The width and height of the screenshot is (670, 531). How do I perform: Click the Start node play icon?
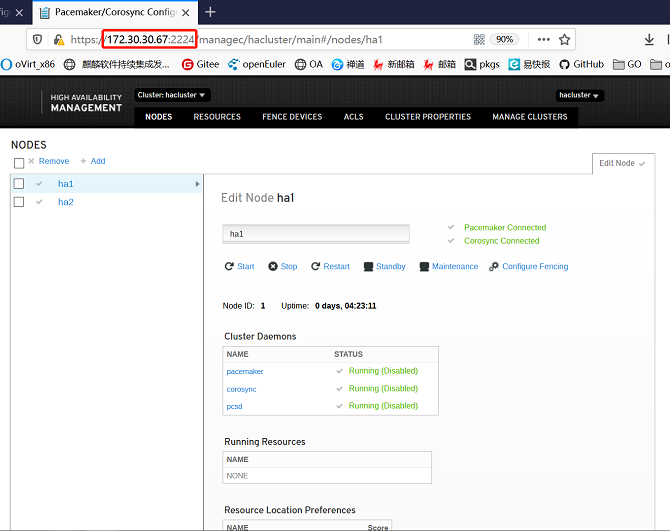(x=229, y=267)
